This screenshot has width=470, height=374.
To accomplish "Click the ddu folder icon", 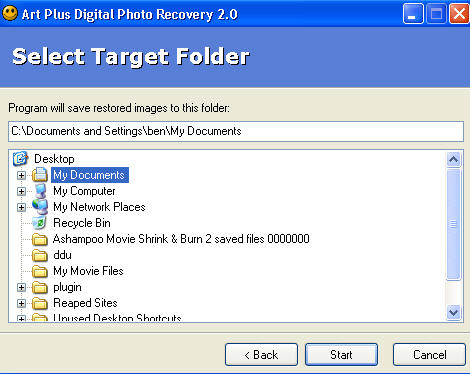I will coord(40,255).
